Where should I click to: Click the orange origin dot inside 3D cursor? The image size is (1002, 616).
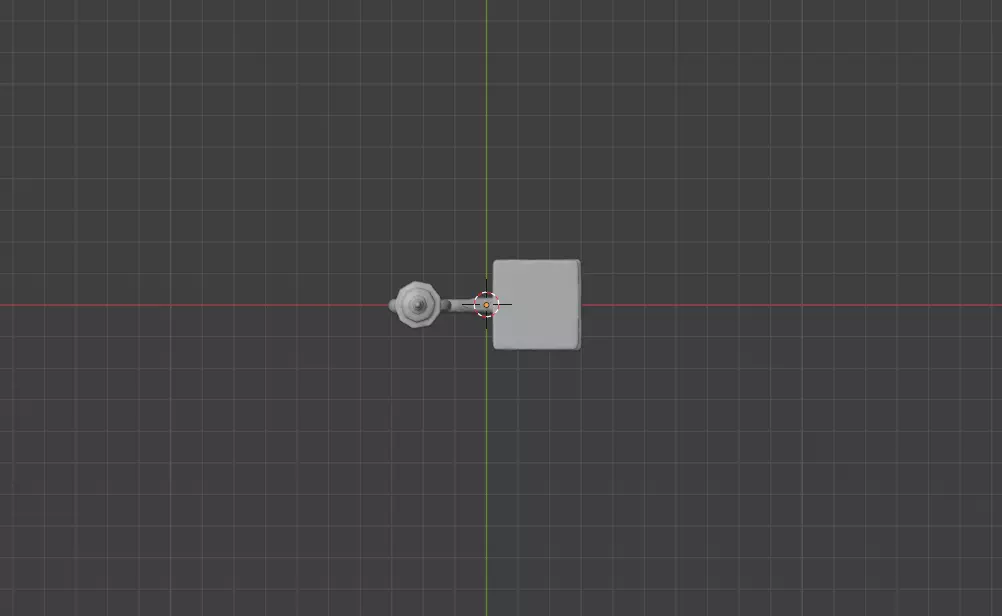[x=486, y=305]
